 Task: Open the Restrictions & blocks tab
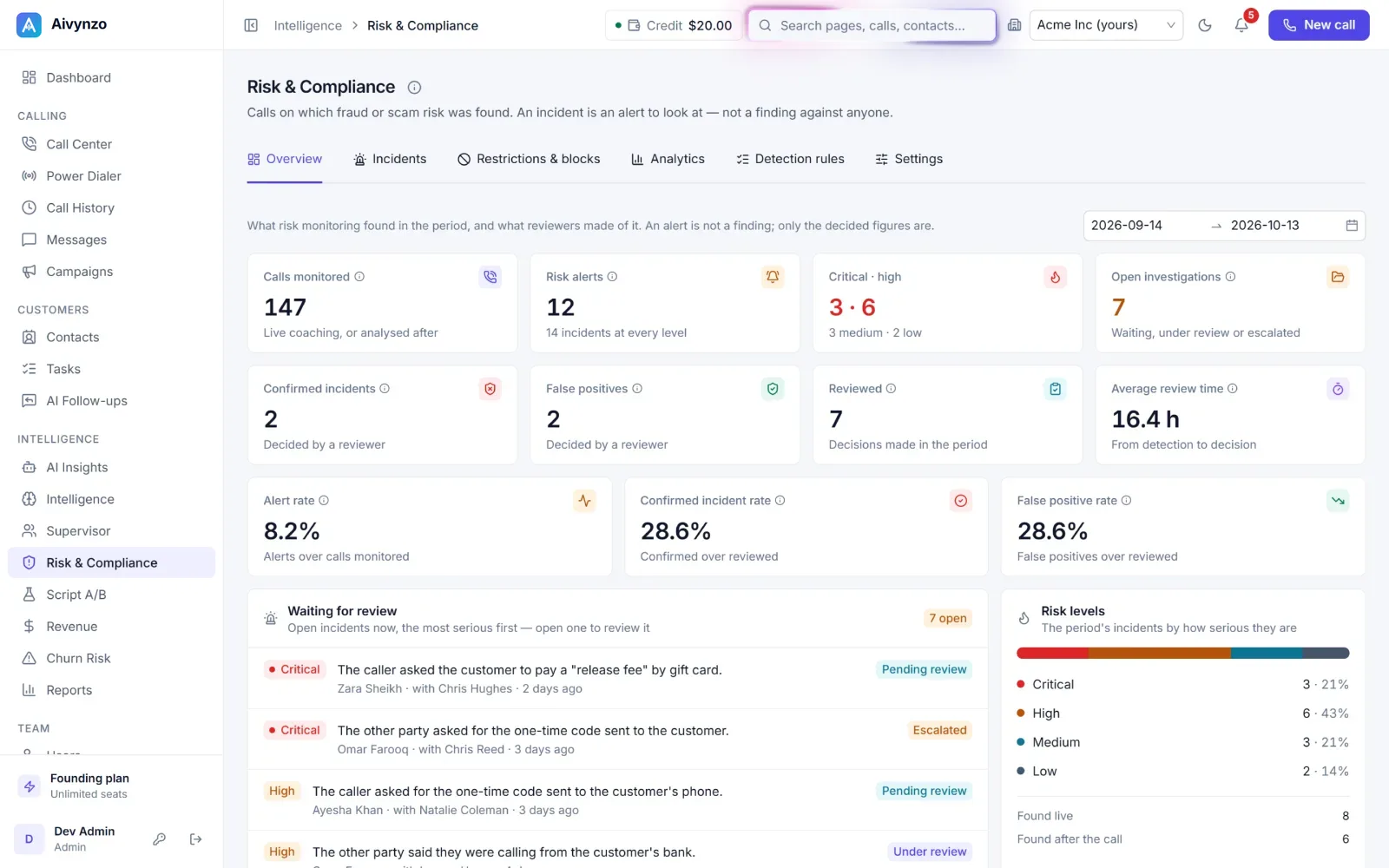pyautogui.click(x=529, y=159)
